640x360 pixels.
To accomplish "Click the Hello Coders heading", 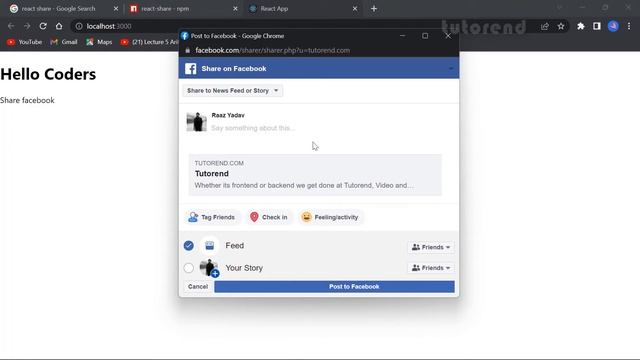I will pyautogui.click(x=48, y=74).
